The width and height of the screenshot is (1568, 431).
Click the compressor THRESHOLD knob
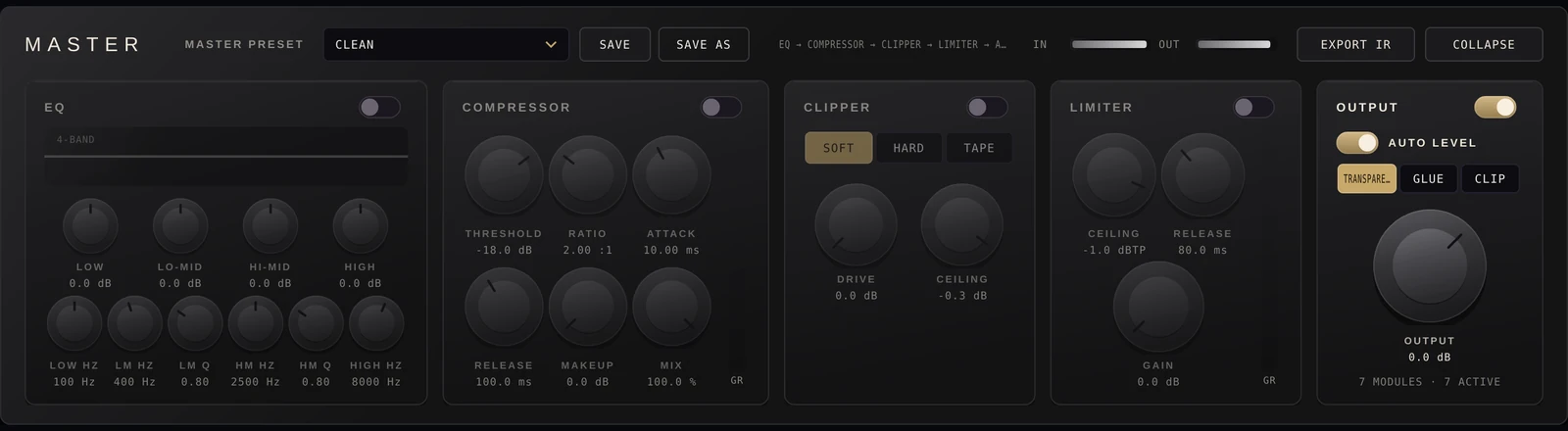tap(504, 174)
